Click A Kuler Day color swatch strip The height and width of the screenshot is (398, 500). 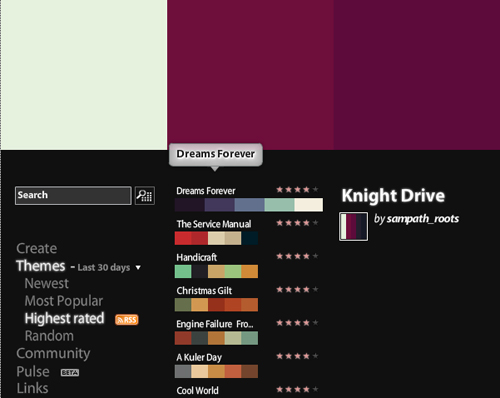pos(216,372)
